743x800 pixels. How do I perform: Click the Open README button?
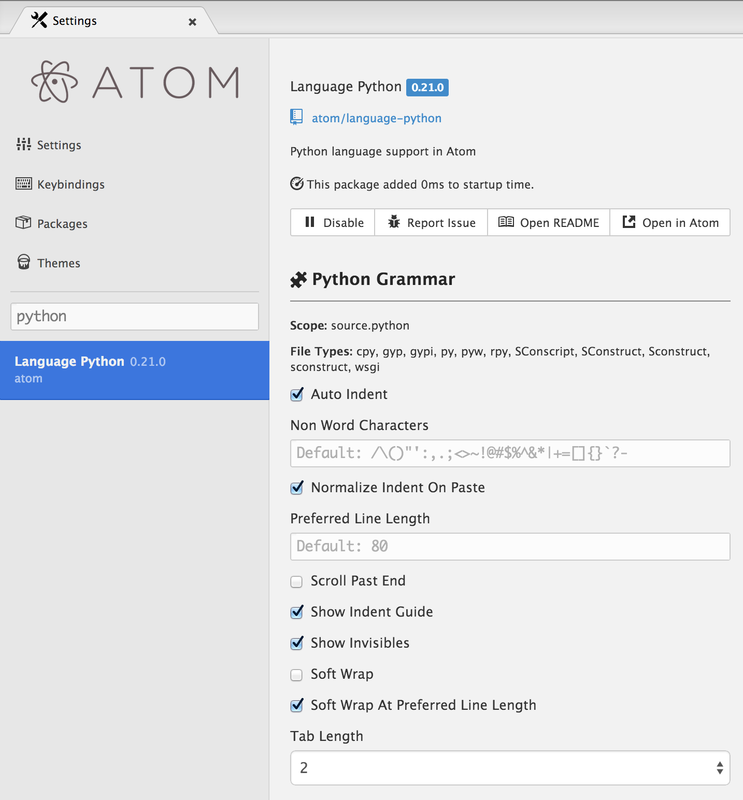549,222
